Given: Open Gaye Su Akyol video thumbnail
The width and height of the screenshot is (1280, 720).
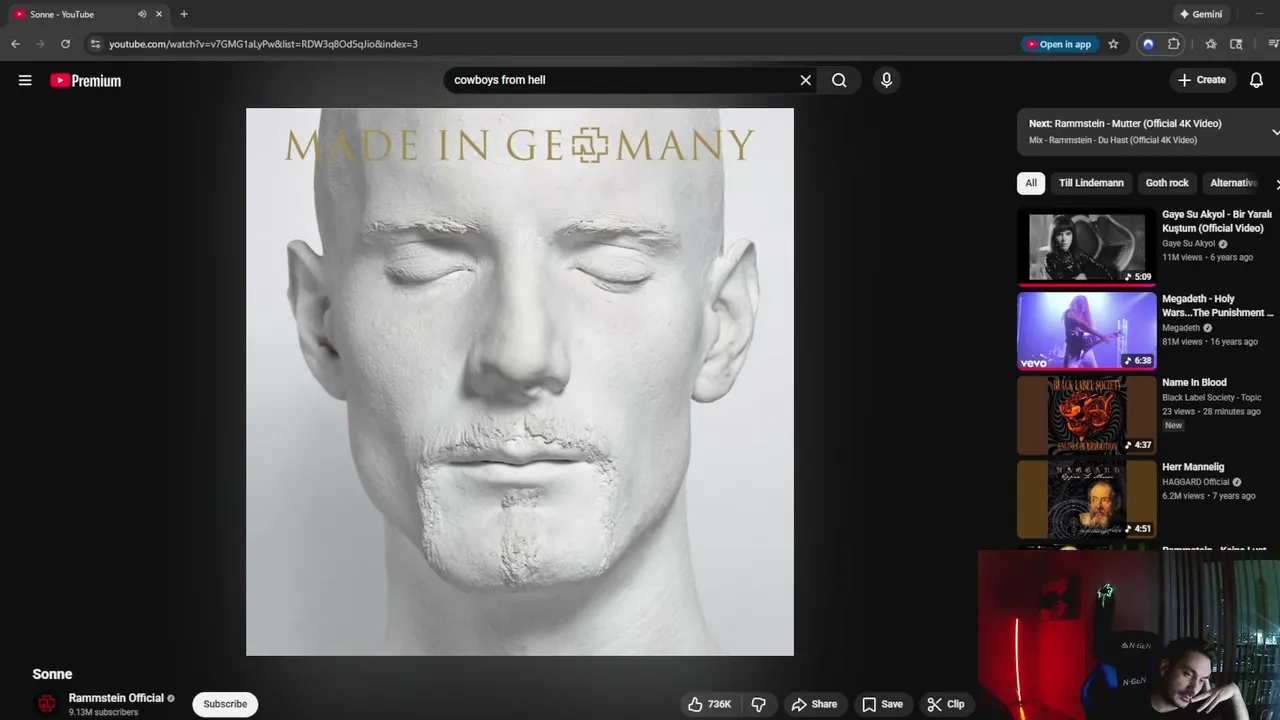Looking at the screenshot, I should click(1087, 246).
